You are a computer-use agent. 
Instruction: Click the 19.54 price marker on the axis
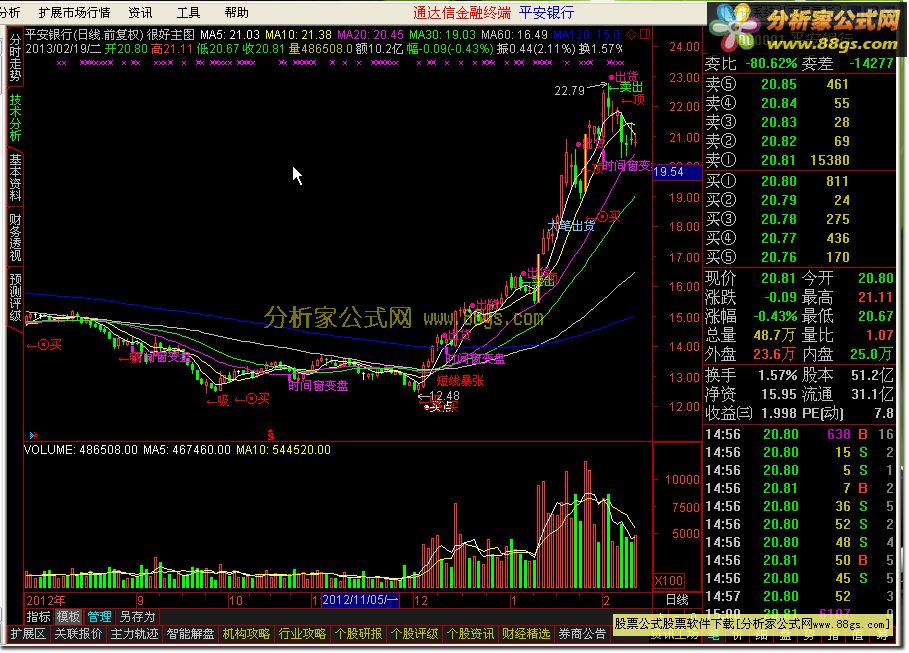(676, 172)
